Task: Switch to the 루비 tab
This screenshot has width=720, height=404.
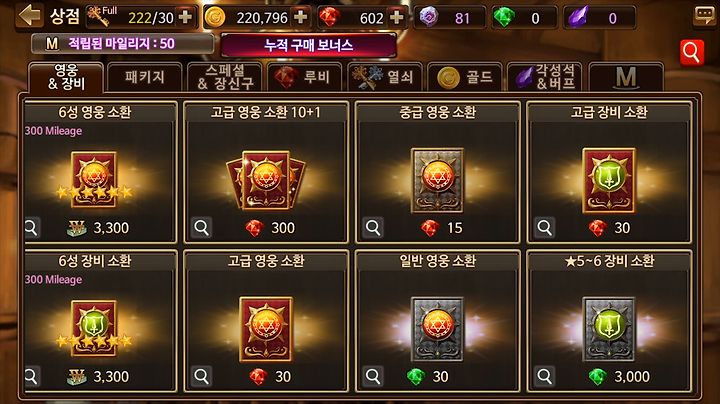Action: (304, 77)
